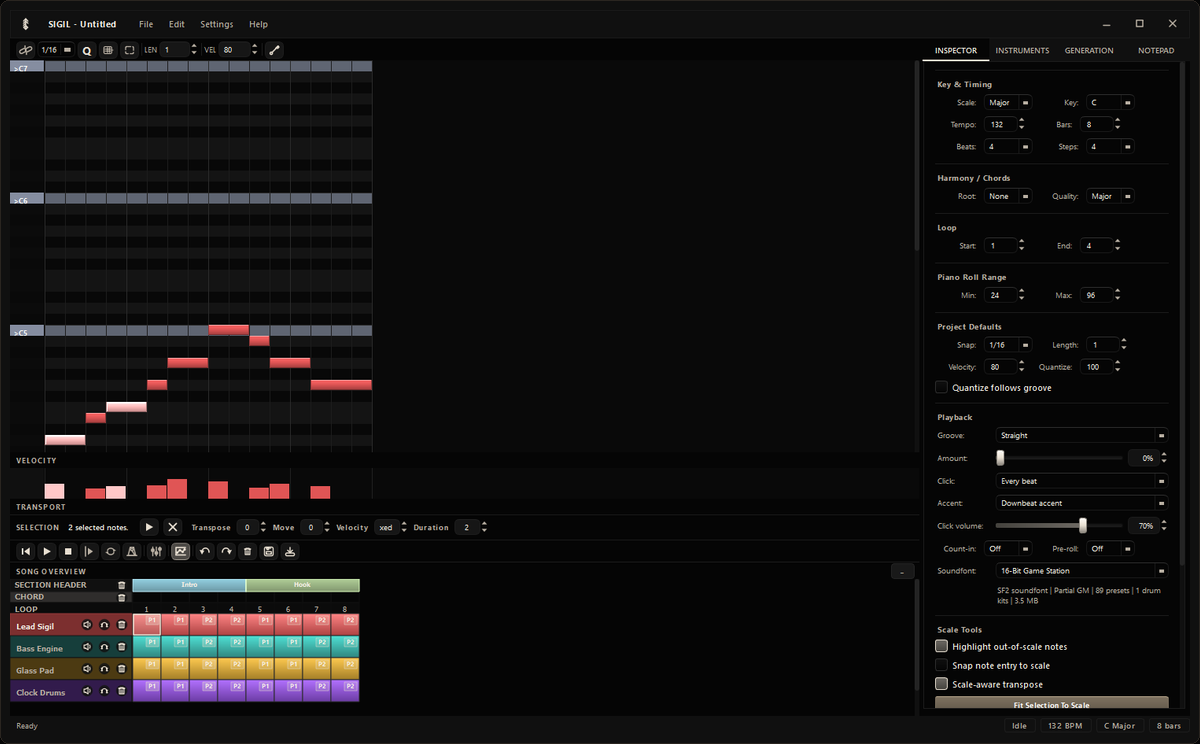Open the Help menu

(x=258, y=24)
